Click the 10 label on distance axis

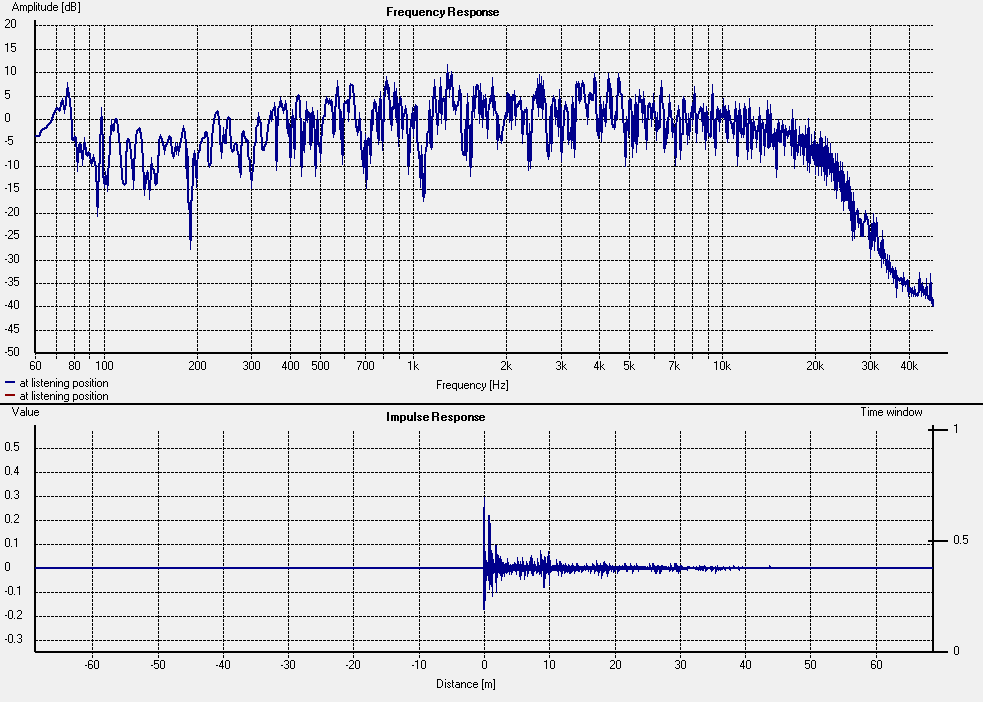(x=549, y=665)
